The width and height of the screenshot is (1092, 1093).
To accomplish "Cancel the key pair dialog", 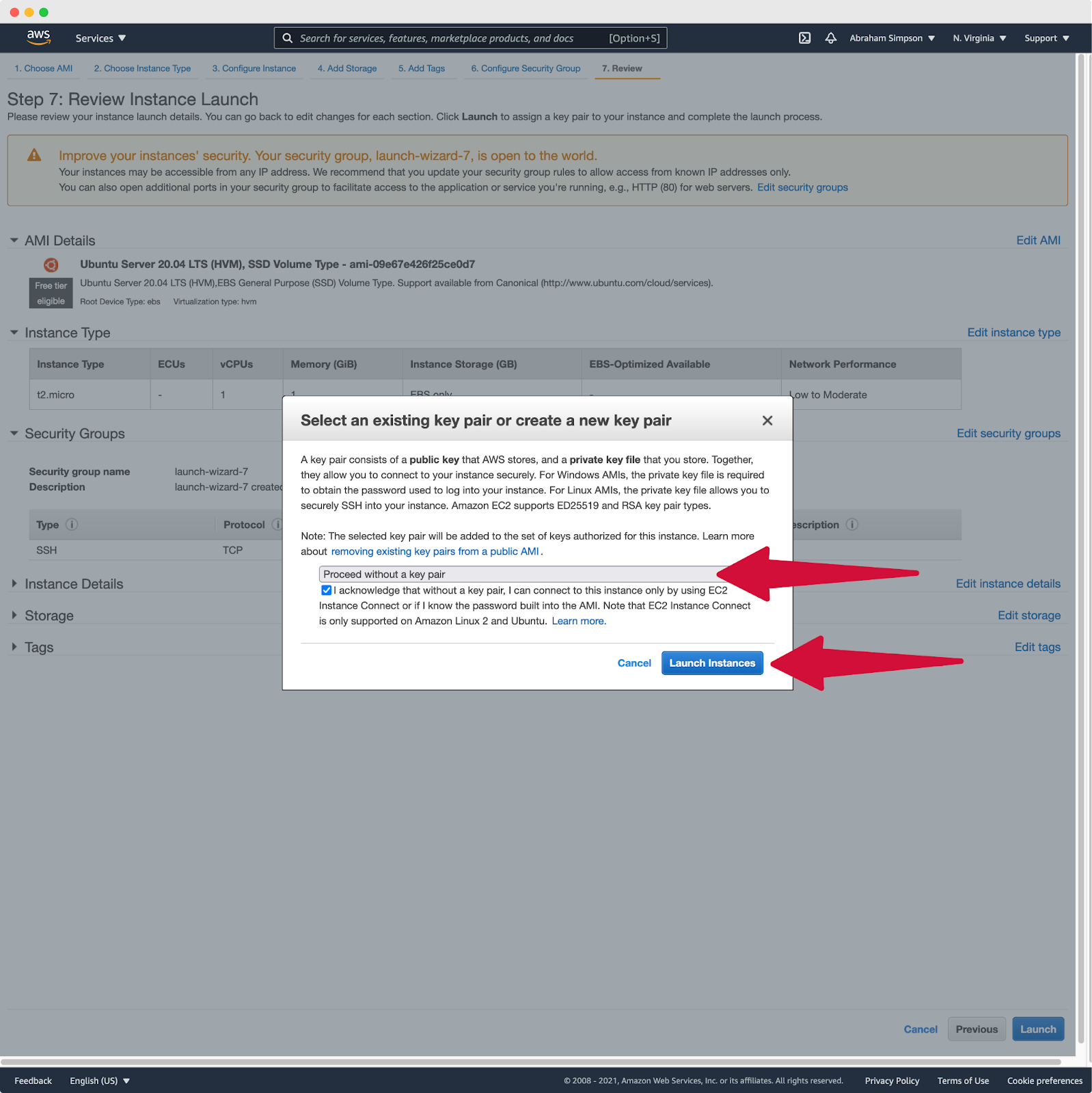I will 634,663.
